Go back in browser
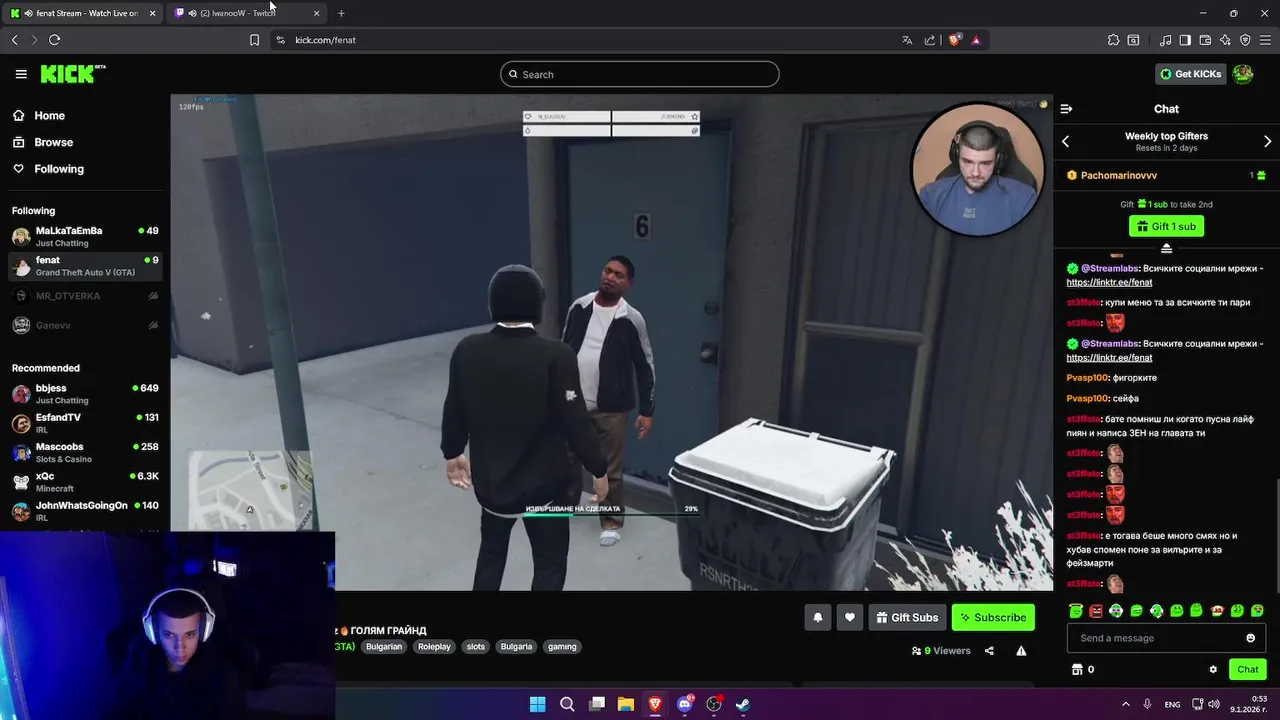1280x720 pixels. (x=14, y=40)
